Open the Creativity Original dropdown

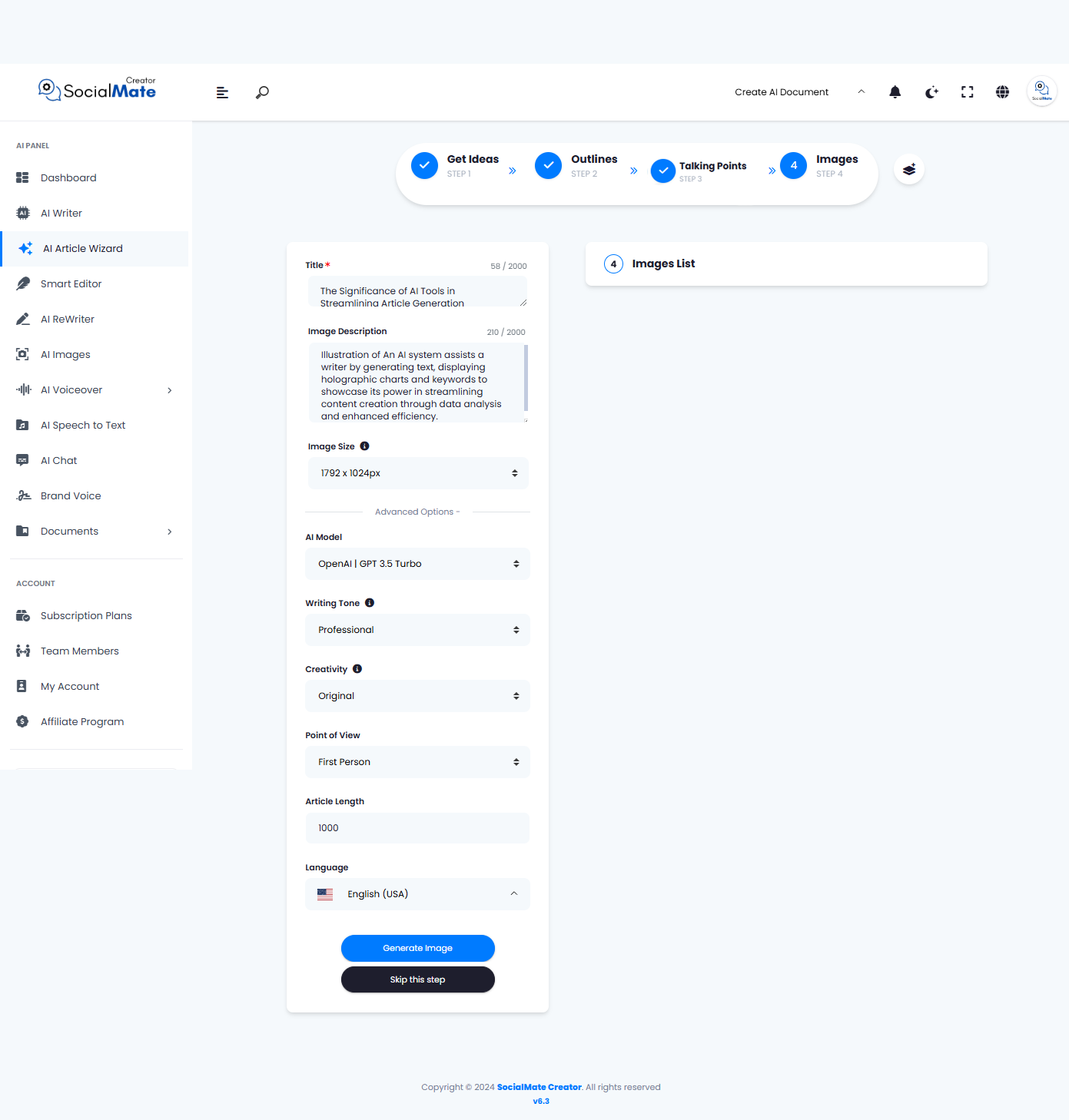coord(418,696)
